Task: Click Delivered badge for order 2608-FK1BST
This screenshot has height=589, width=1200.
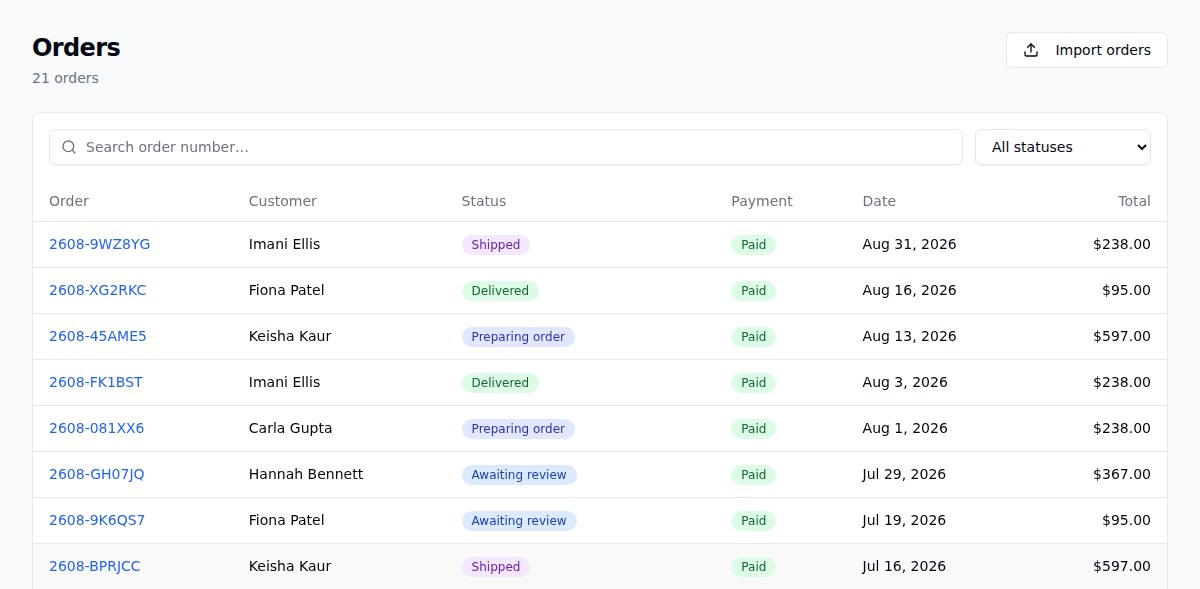Action: [x=500, y=383]
